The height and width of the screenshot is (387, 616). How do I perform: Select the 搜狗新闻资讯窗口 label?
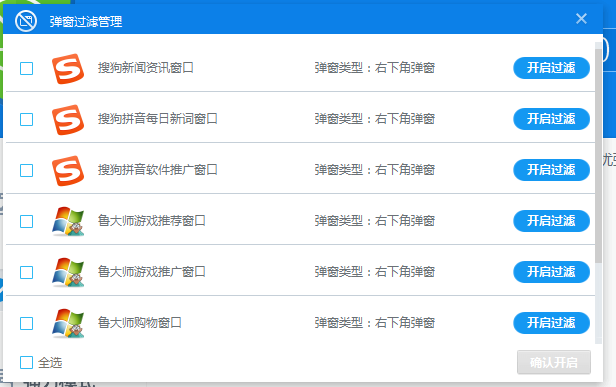[146, 68]
